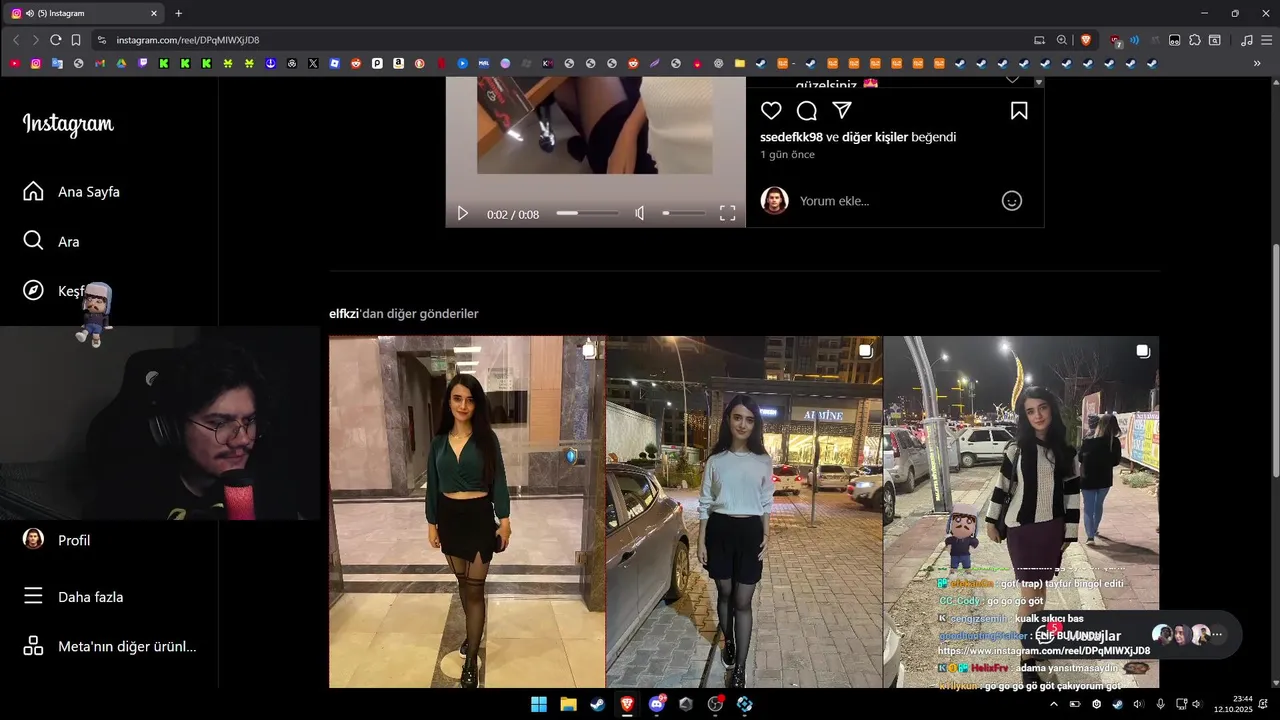Click the address bar URL
Image resolution: width=1280 pixels, height=720 pixels.
coord(188,40)
